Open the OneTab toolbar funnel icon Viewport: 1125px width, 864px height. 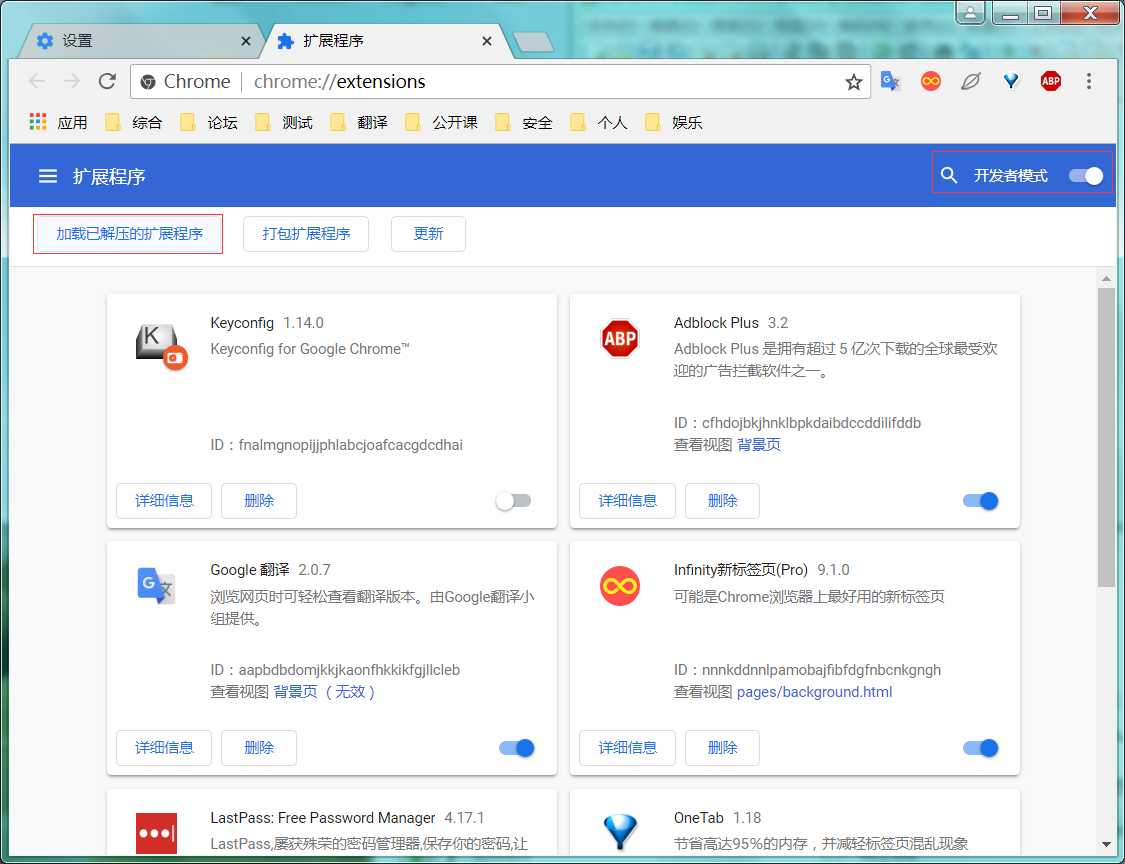coord(1011,81)
